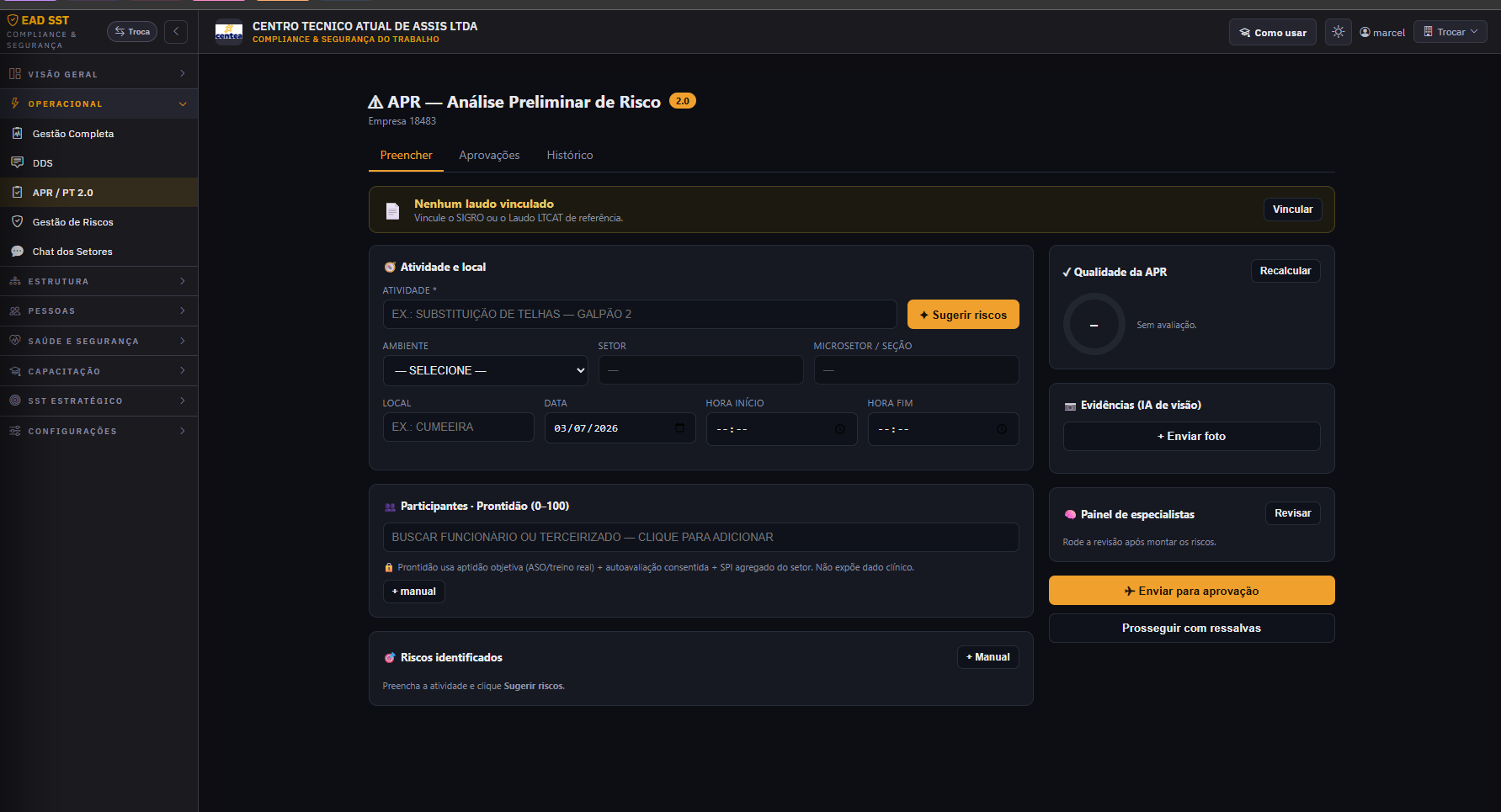The height and width of the screenshot is (812, 1501).
Task: Toggle the light/dark theme sun icon
Action: point(1338,32)
